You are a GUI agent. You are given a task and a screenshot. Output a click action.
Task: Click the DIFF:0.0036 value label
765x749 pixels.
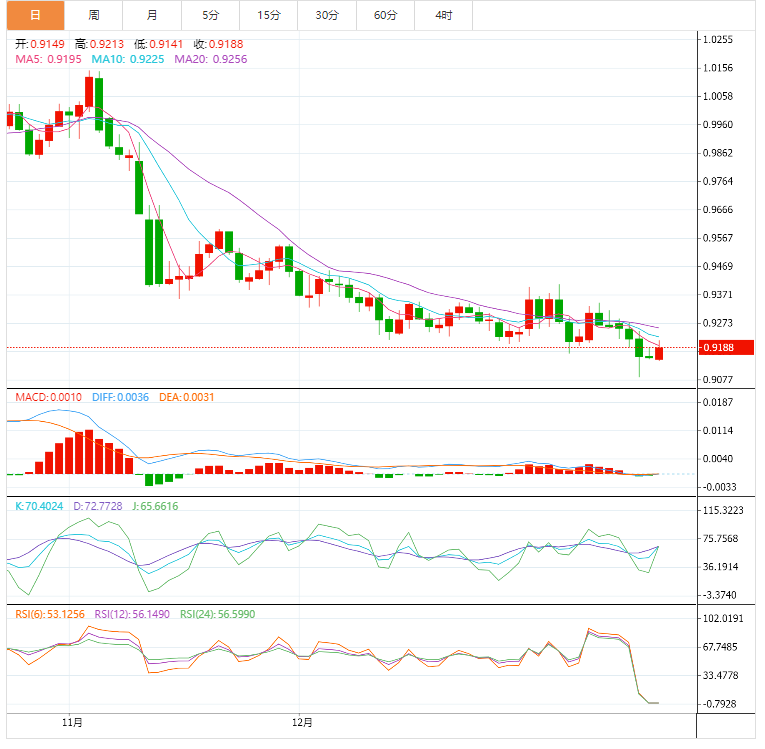pos(121,397)
